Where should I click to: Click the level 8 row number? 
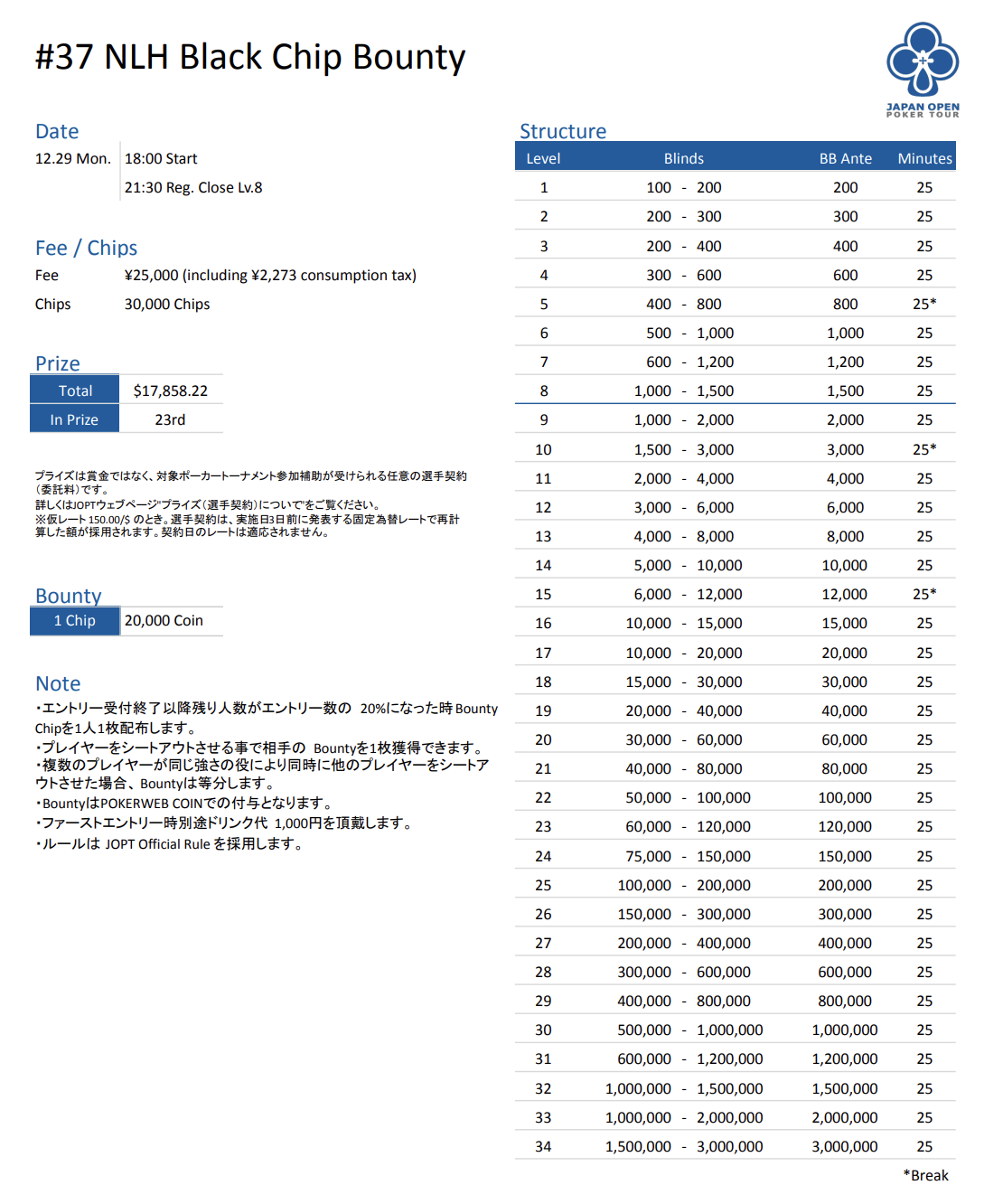[544, 391]
